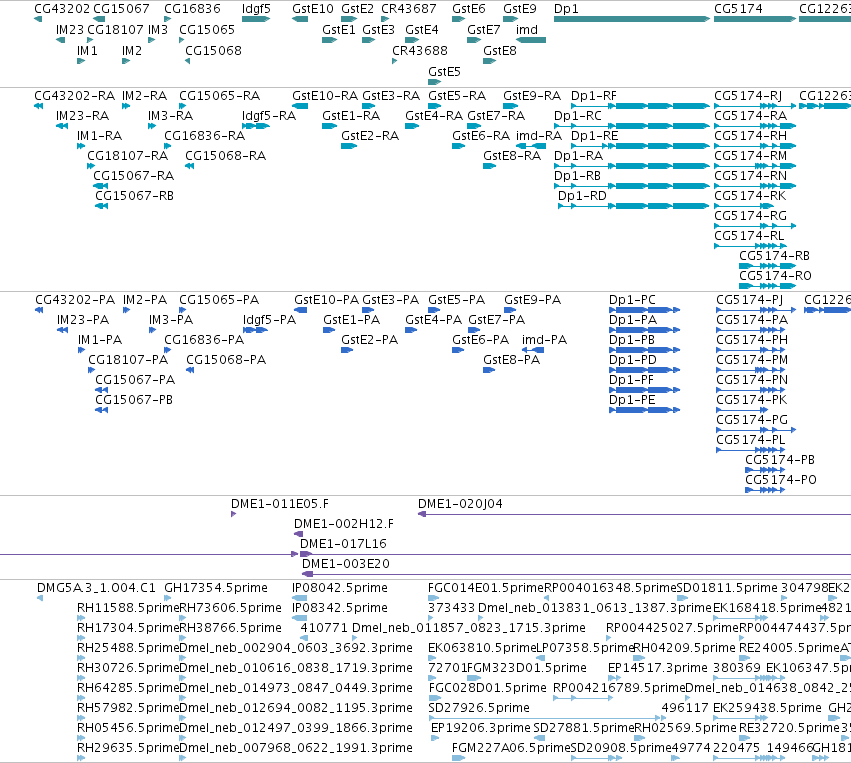Click the Idgf5-PA protein feature
The width and height of the screenshot is (851, 763).
pyautogui.click(x=256, y=330)
